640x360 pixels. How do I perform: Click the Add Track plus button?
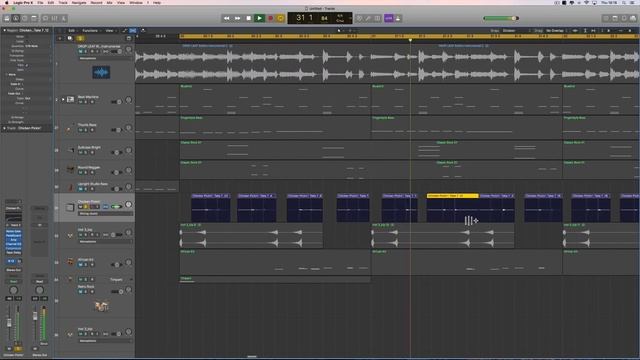(x=60, y=38)
